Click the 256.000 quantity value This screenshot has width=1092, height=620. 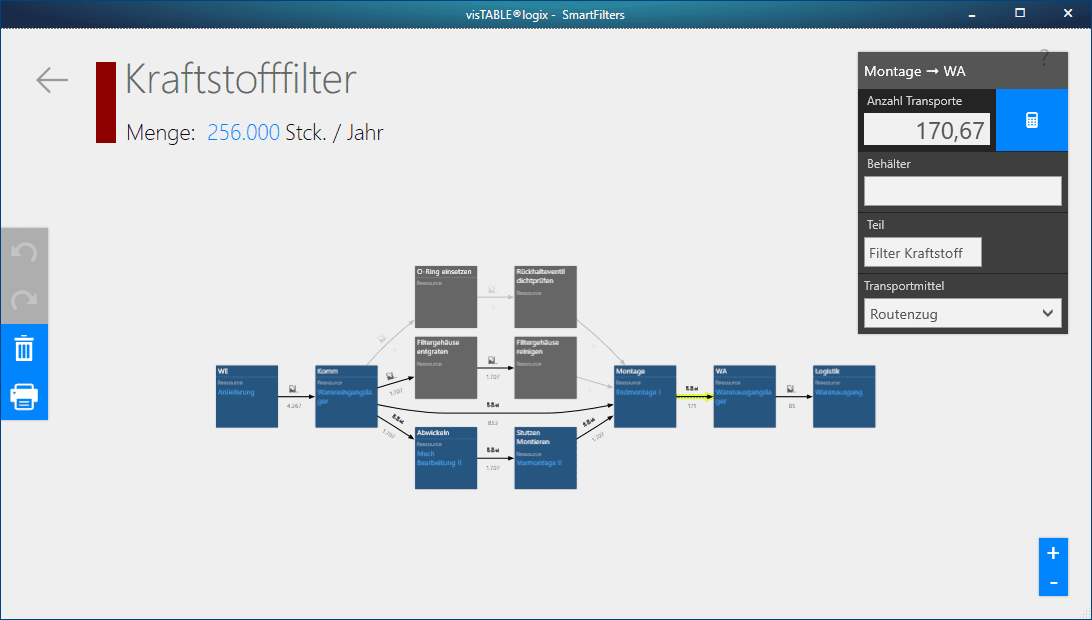point(243,132)
